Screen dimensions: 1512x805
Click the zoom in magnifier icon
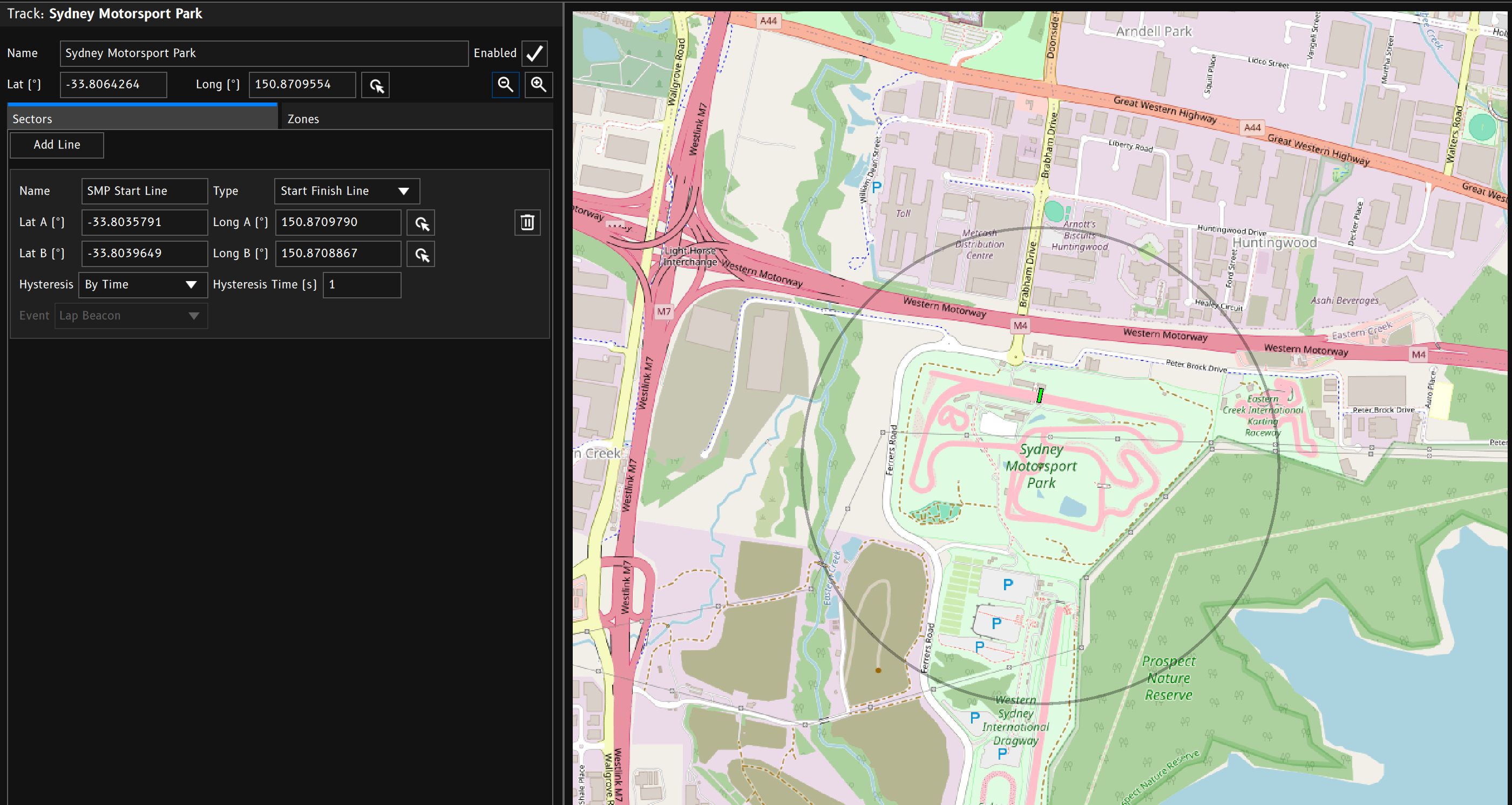click(538, 85)
